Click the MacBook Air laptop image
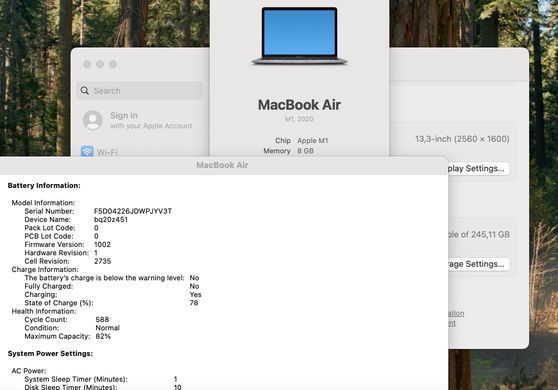 tap(299, 36)
